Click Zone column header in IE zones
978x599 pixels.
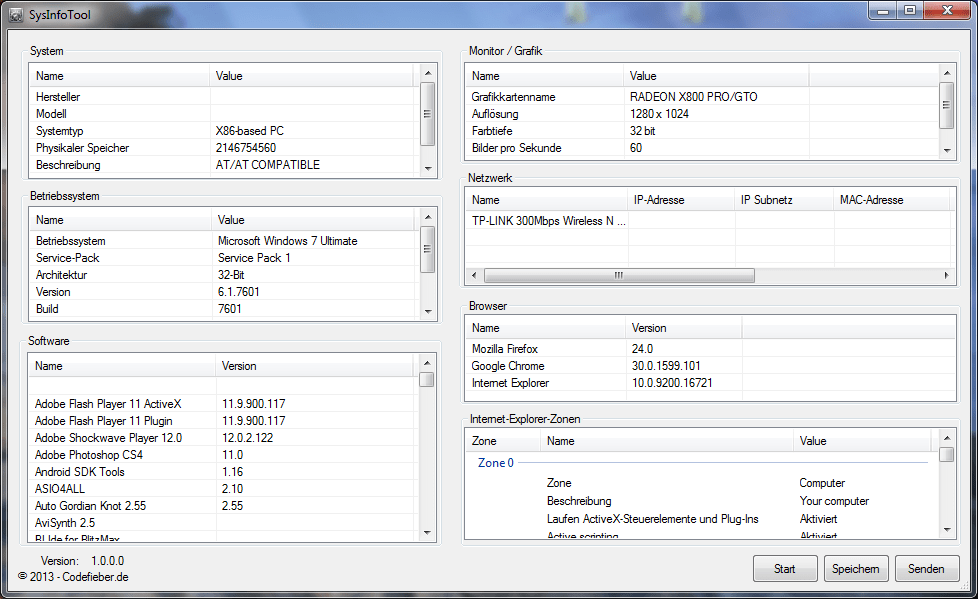click(x=503, y=441)
